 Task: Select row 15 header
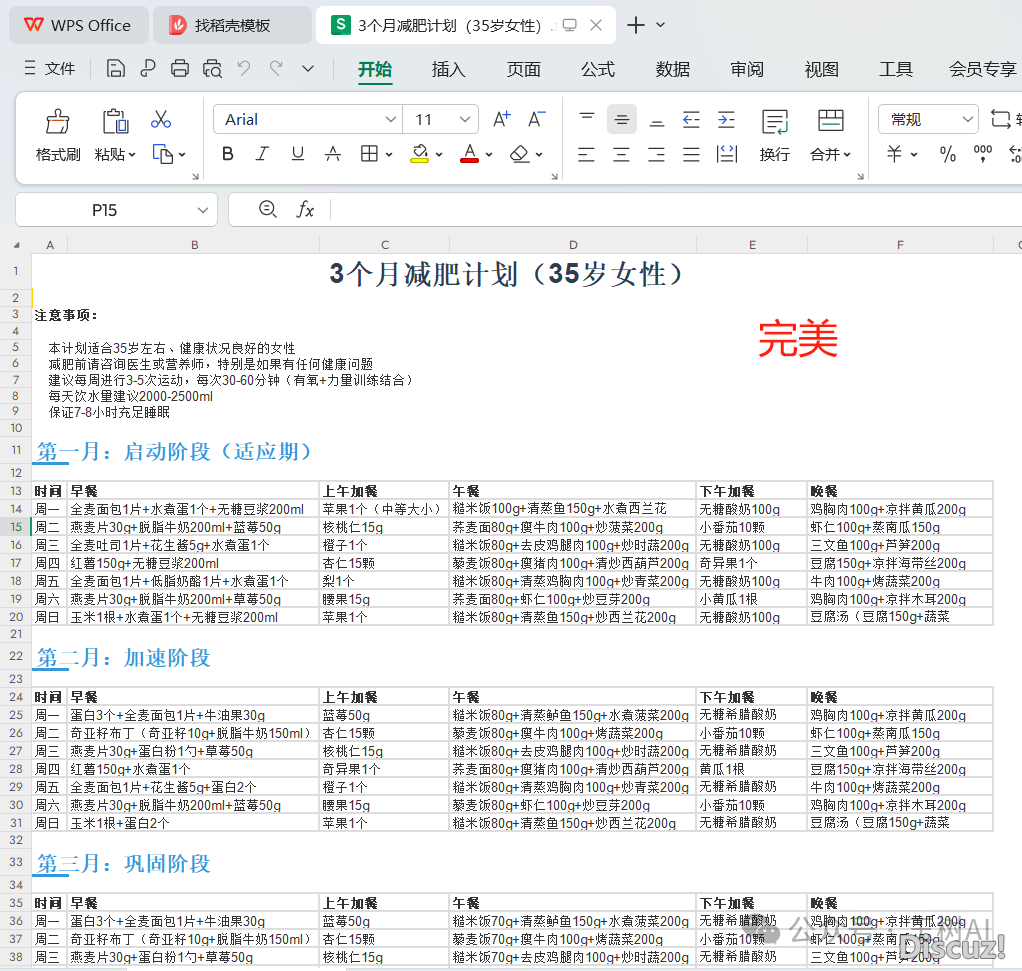[x=16, y=527]
